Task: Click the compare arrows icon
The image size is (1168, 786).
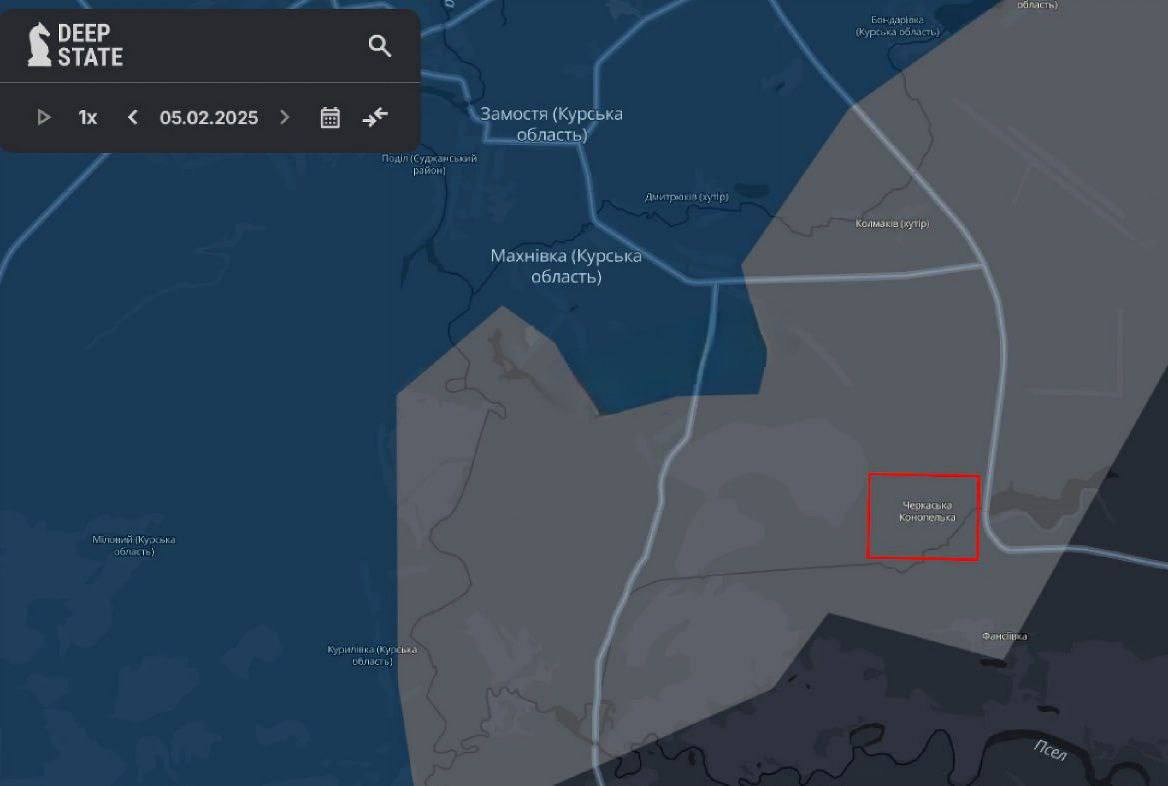Action: [x=375, y=117]
